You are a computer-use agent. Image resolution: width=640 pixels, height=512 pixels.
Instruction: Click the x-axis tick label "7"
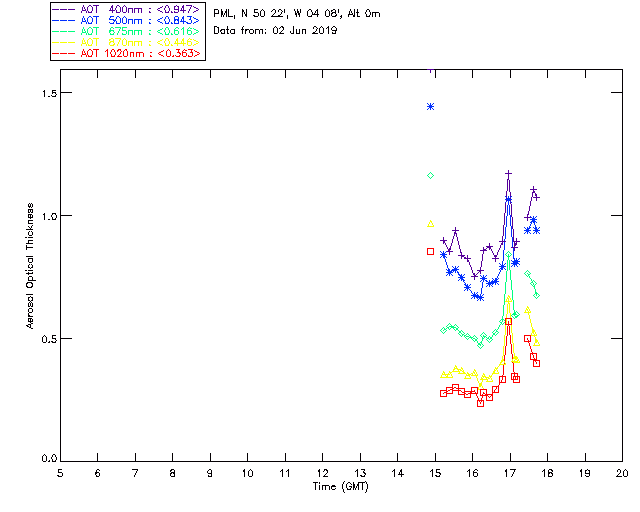(x=135, y=474)
